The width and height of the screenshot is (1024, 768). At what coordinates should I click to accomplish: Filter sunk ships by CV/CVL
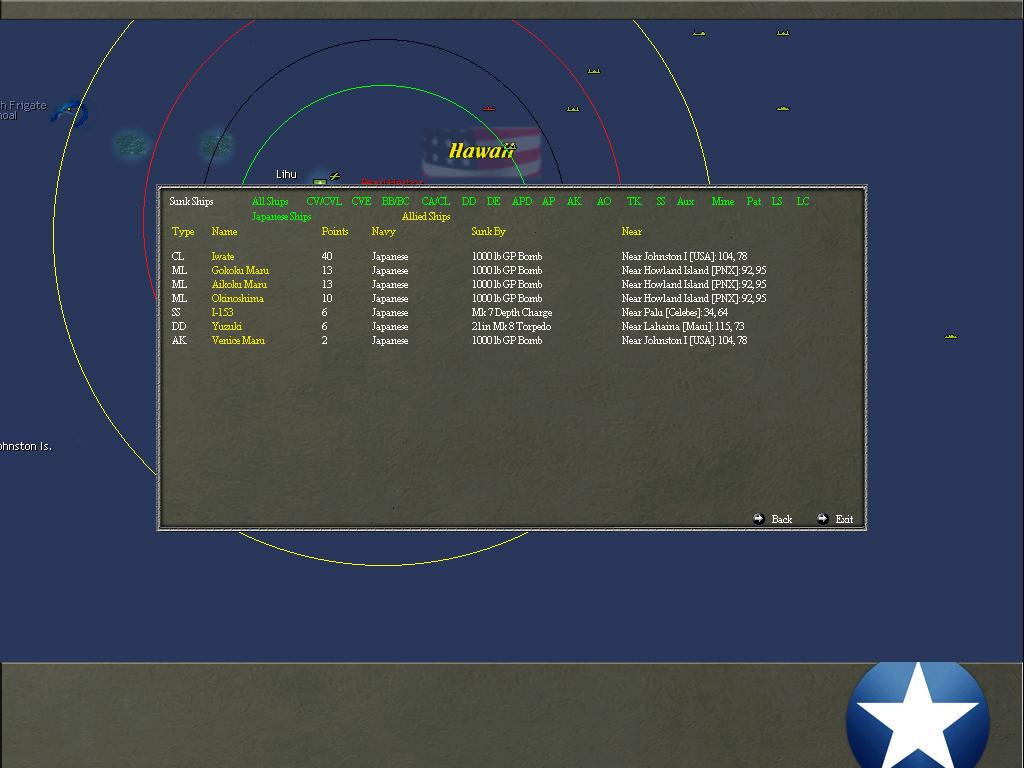pyautogui.click(x=324, y=202)
